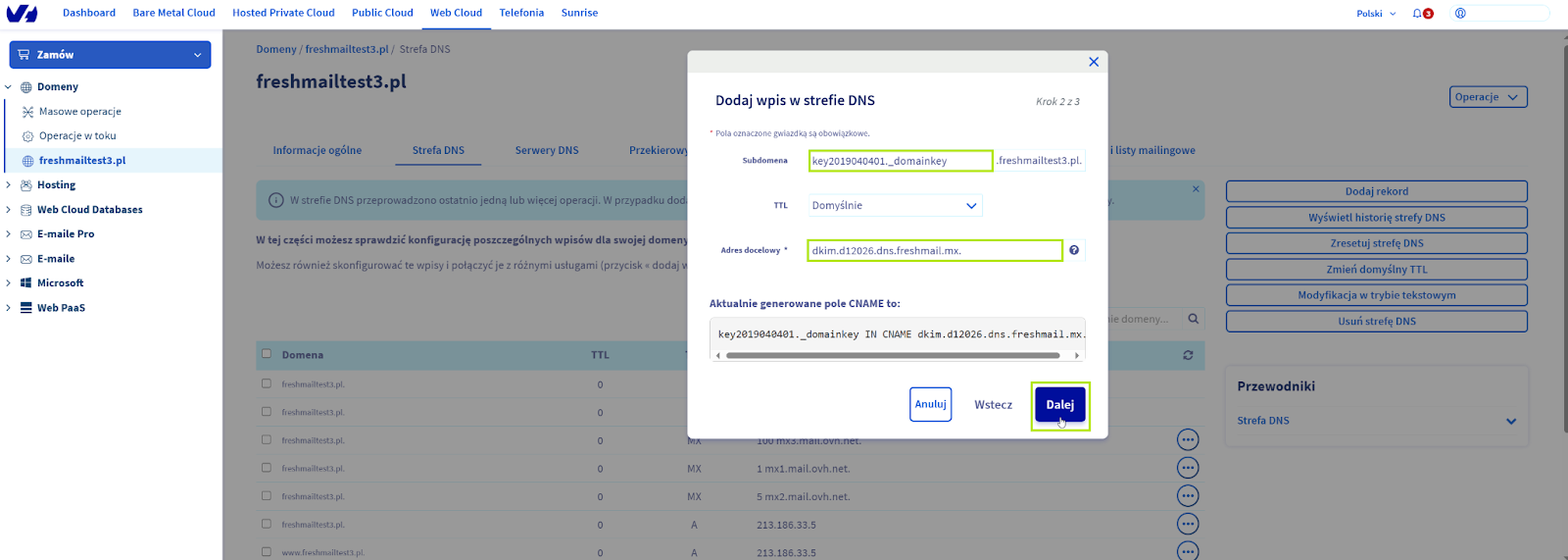
Task: Open the actions menu for the freshmailtest3.pl A record row
Action: click(x=1188, y=525)
